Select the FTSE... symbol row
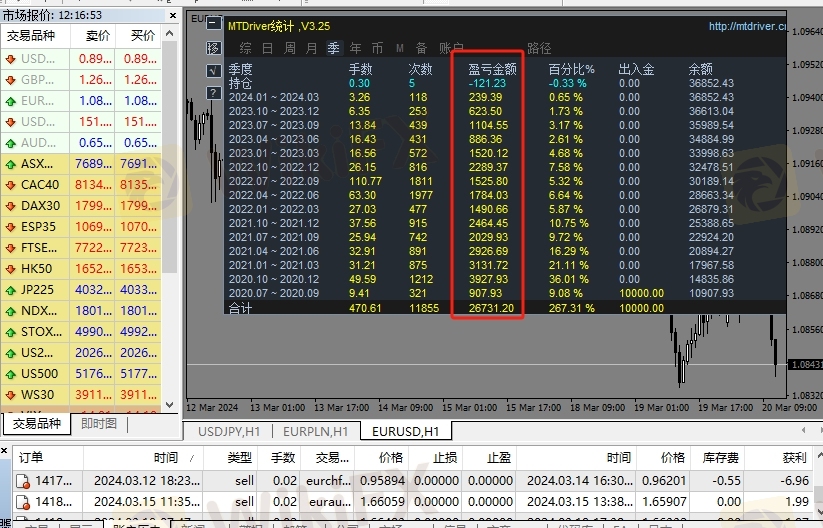 pyautogui.click(x=81, y=248)
